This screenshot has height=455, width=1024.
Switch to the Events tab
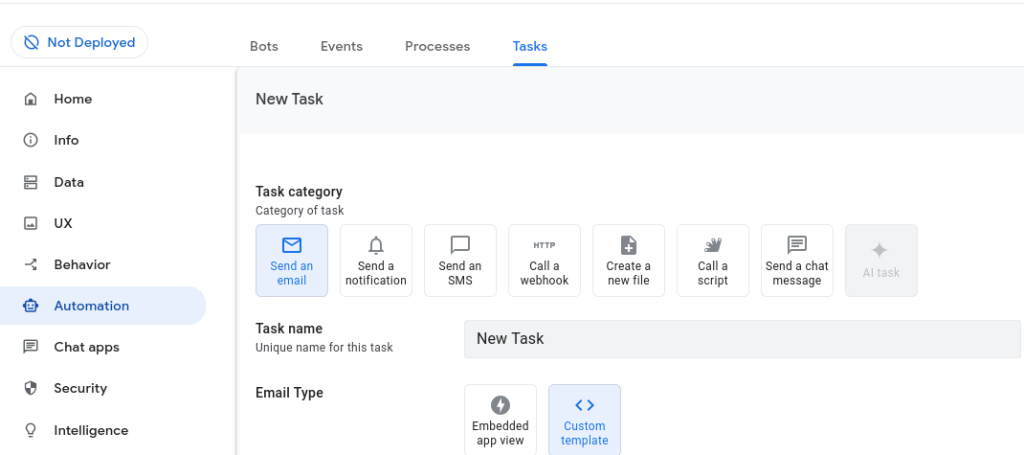click(342, 46)
